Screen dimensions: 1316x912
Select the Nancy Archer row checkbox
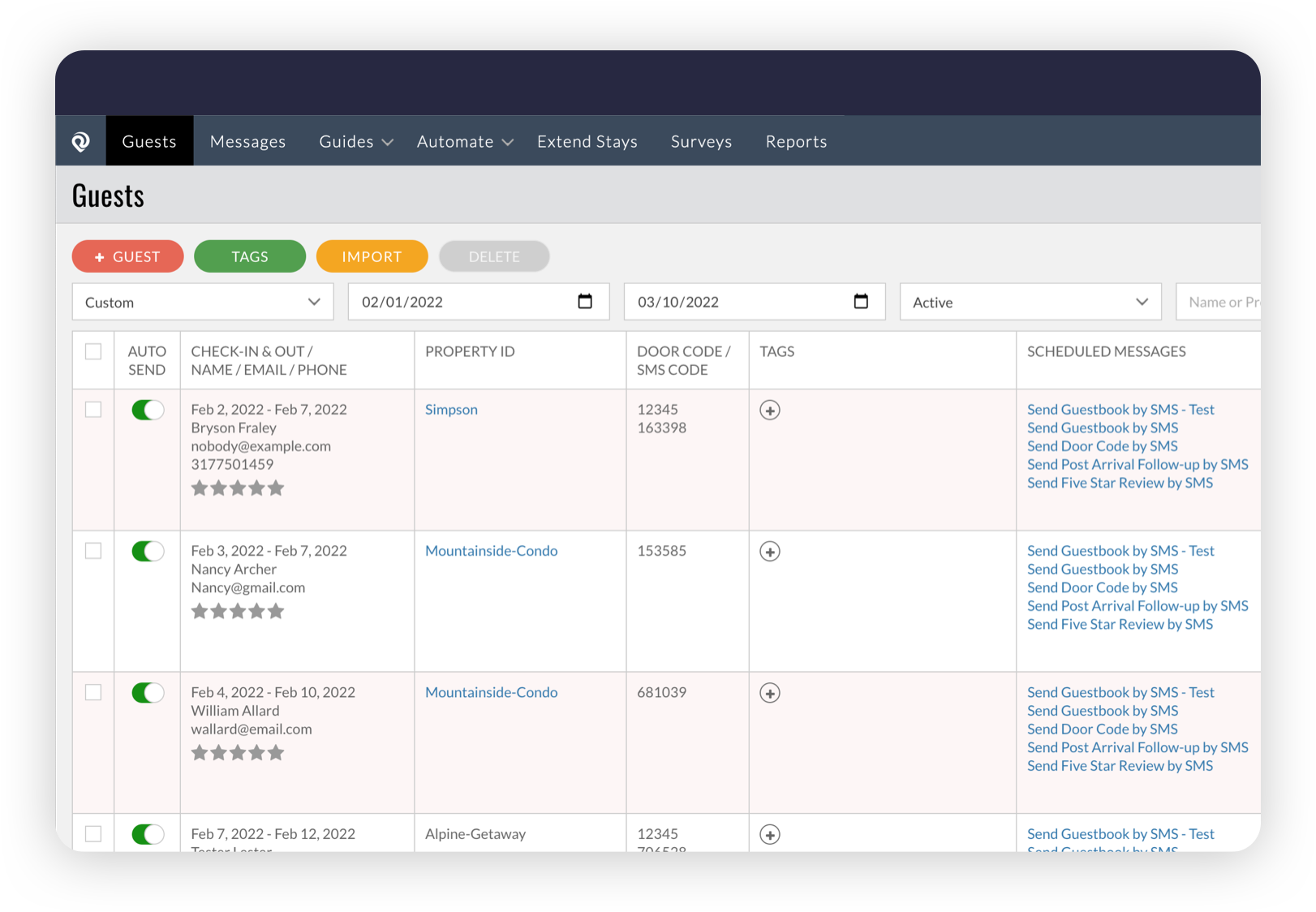pos(93,551)
